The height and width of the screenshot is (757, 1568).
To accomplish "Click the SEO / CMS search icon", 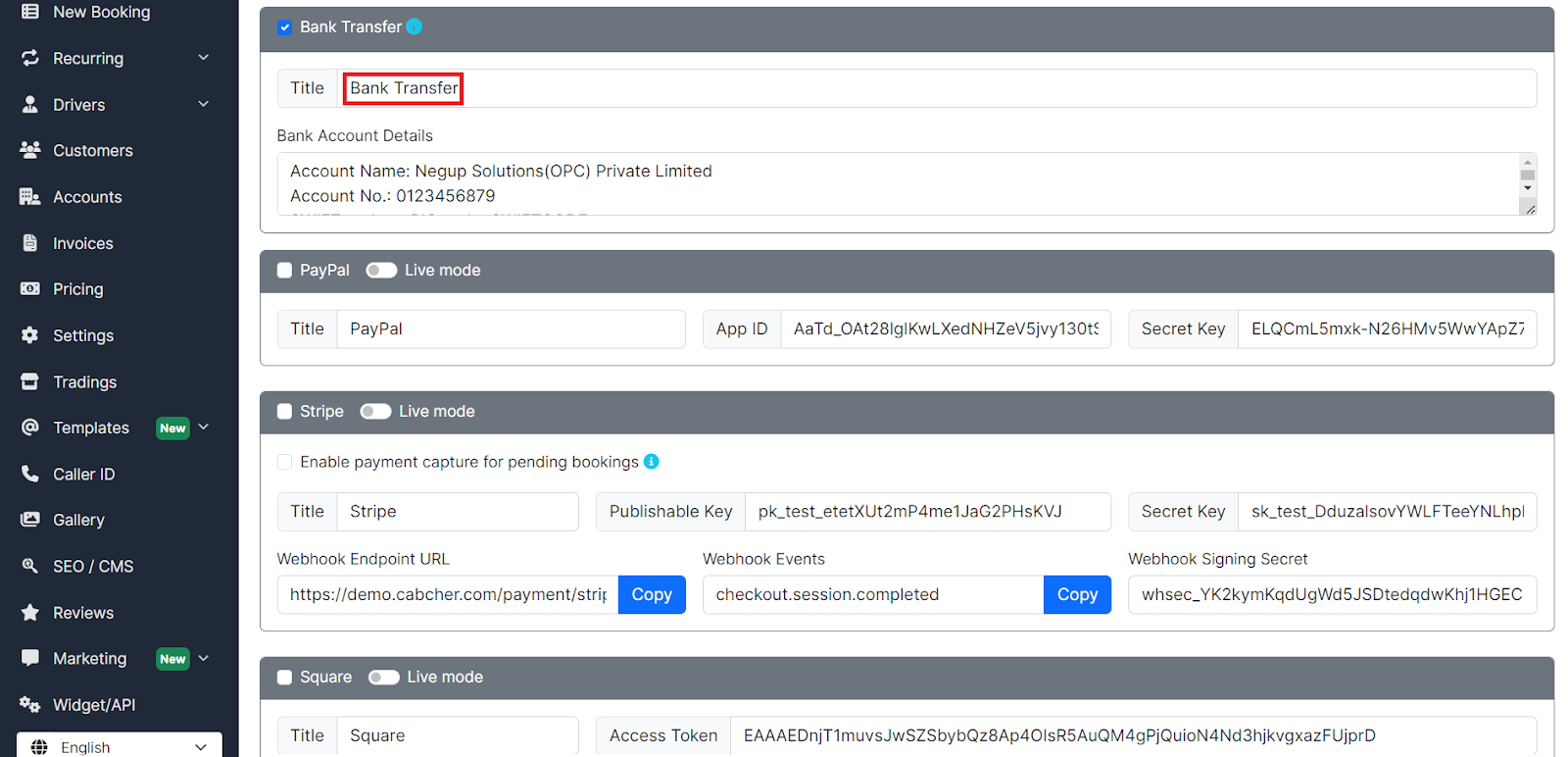I will coord(30,566).
